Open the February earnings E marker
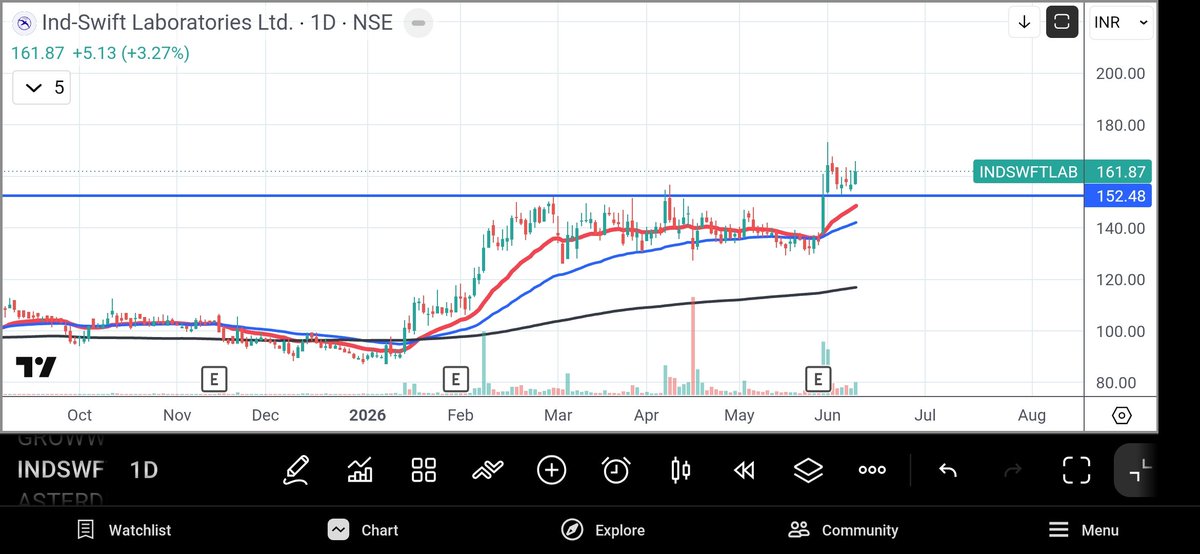The width and height of the screenshot is (1200, 554). coord(455,379)
